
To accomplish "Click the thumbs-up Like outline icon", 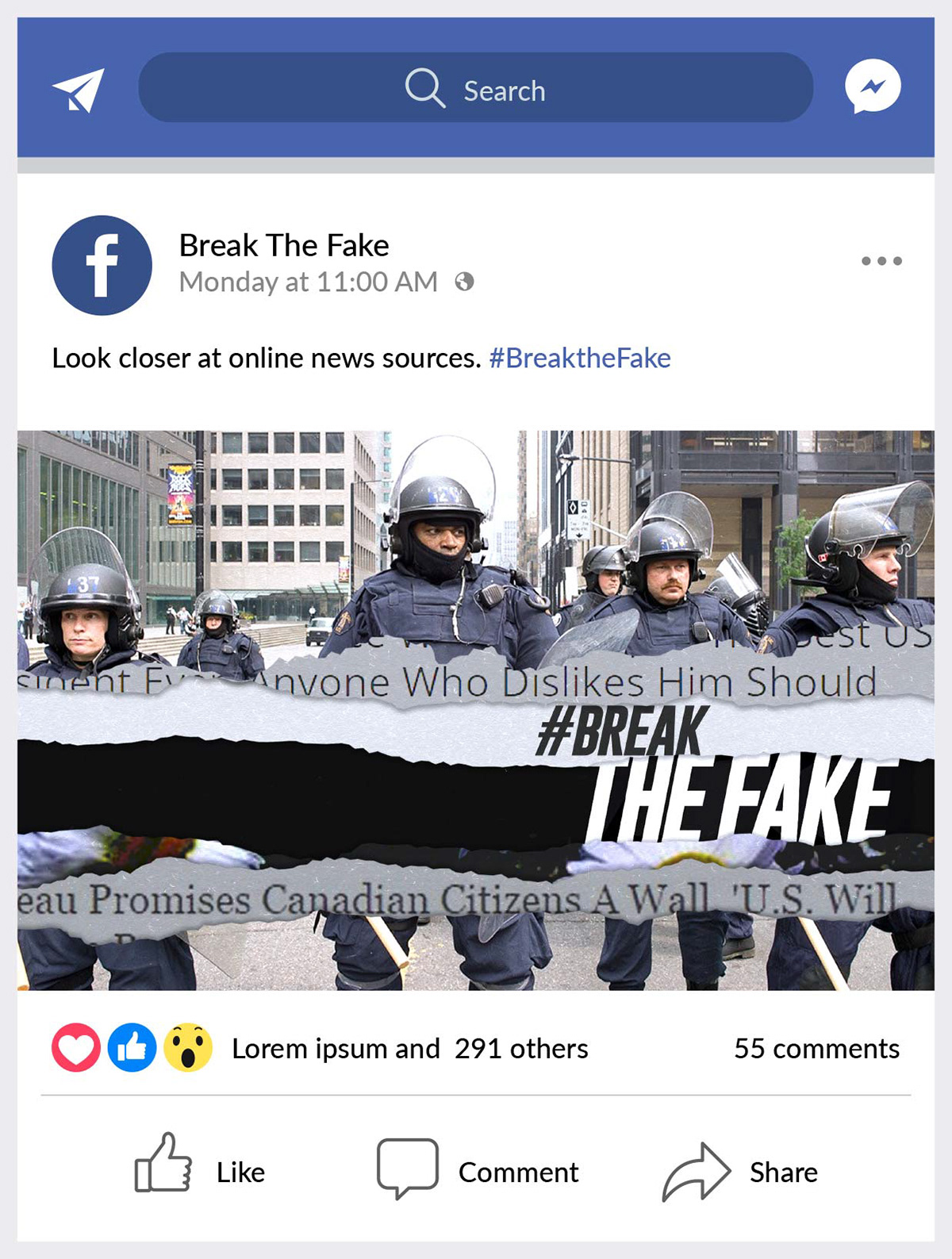I will [163, 1162].
